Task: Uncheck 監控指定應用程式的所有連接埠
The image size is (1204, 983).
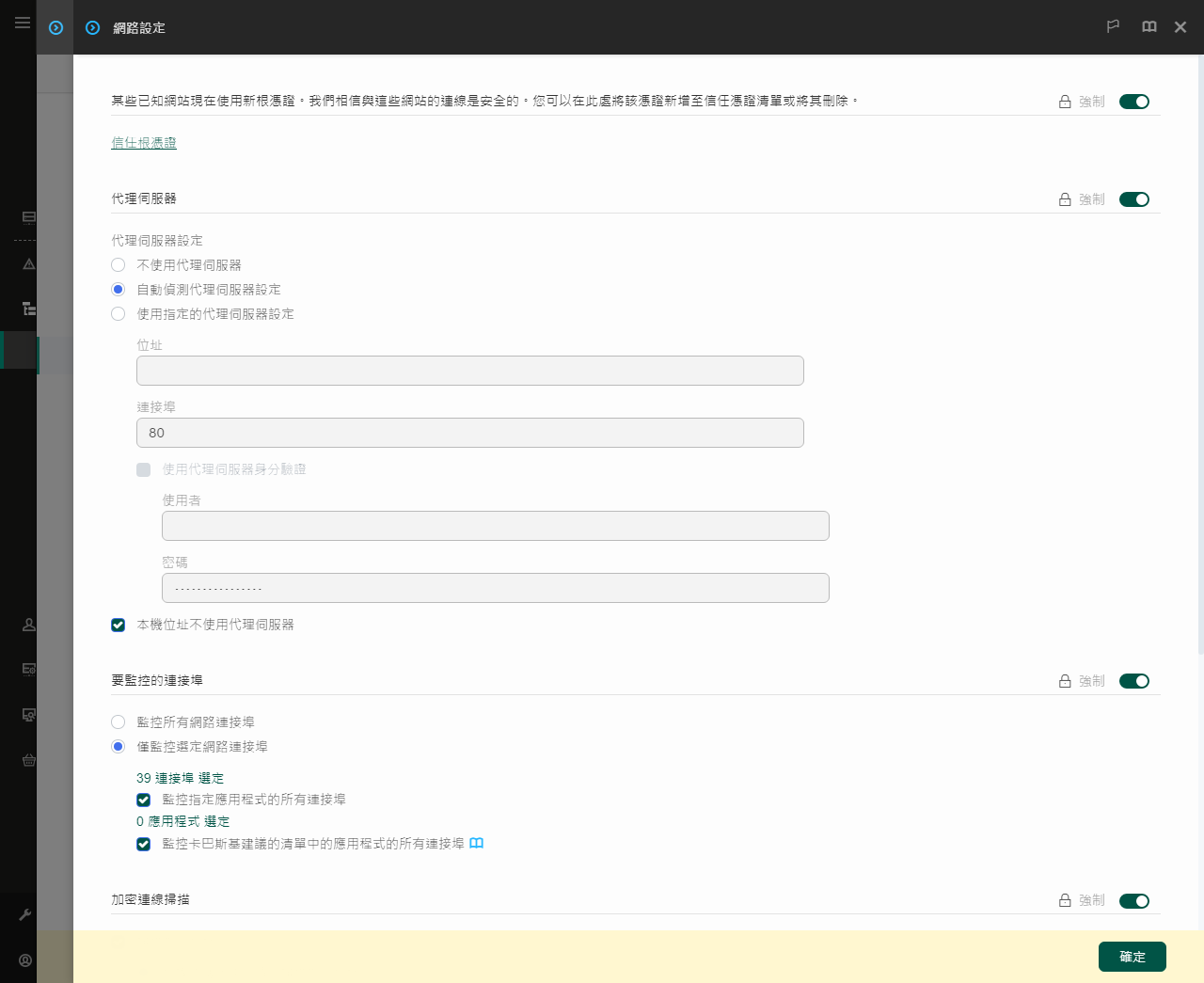Action: point(143,800)
